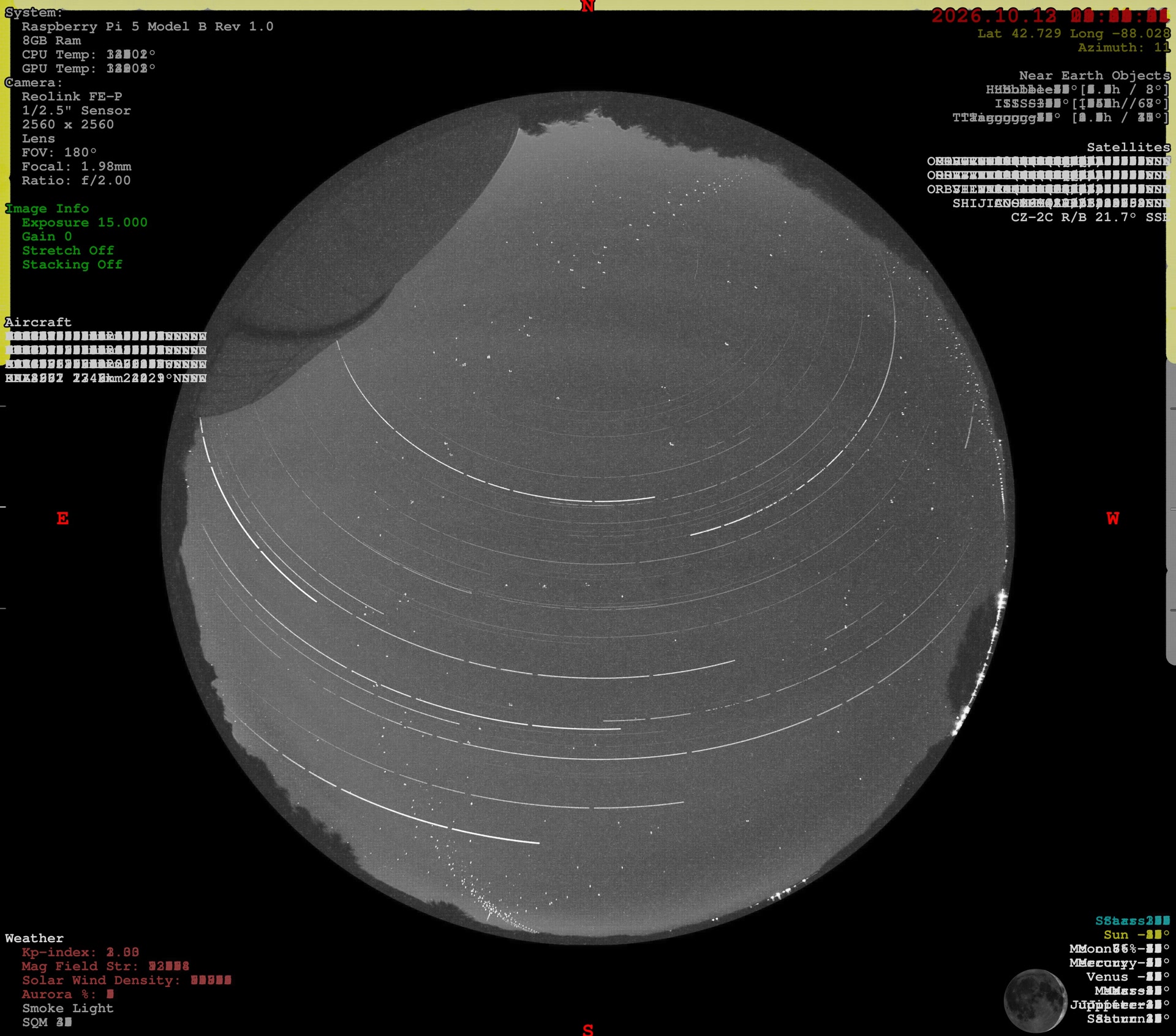This screenshot has width=1176, height=1036.
Task: Click the Venus altitude line
Action: pyautogui.click(x=1128, y=977)
